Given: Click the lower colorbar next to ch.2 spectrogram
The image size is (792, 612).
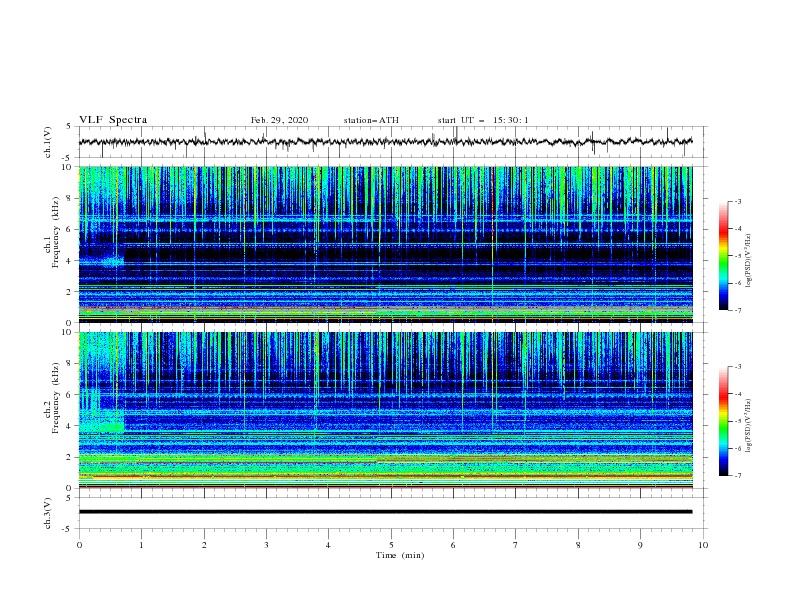Looking at the screenshot, I should [x=723, y=421].
